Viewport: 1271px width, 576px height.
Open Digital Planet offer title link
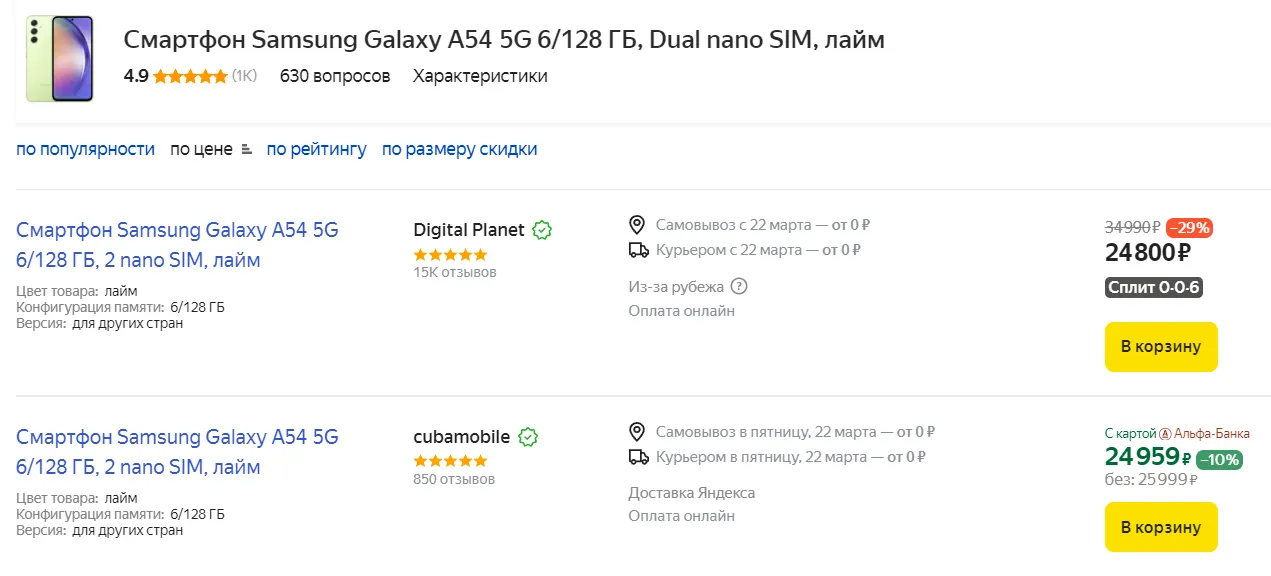click(x=177, y=245)
